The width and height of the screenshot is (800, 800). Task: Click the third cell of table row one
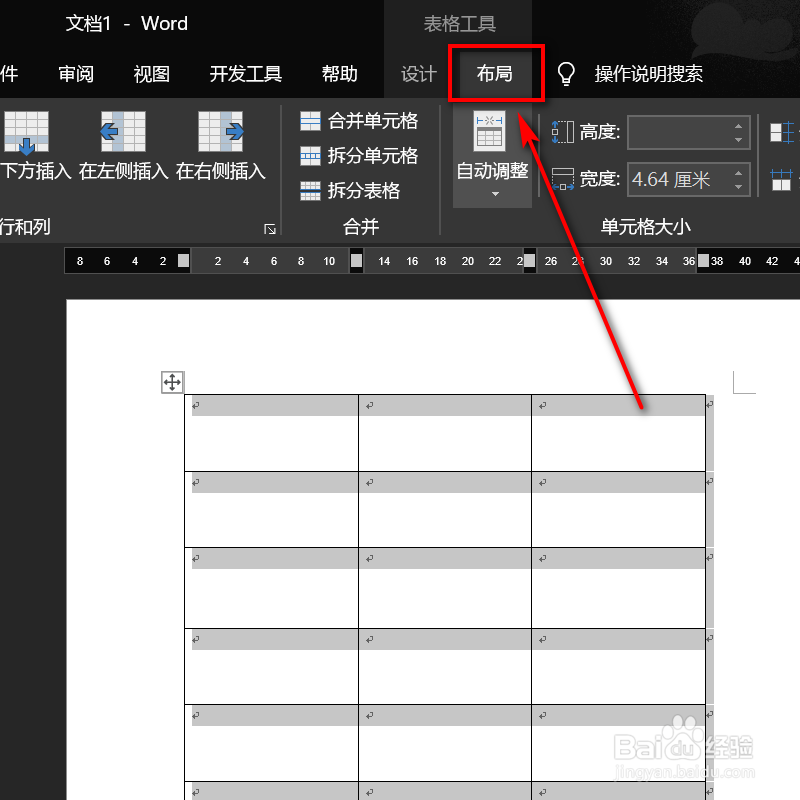(x=618, y=433)
